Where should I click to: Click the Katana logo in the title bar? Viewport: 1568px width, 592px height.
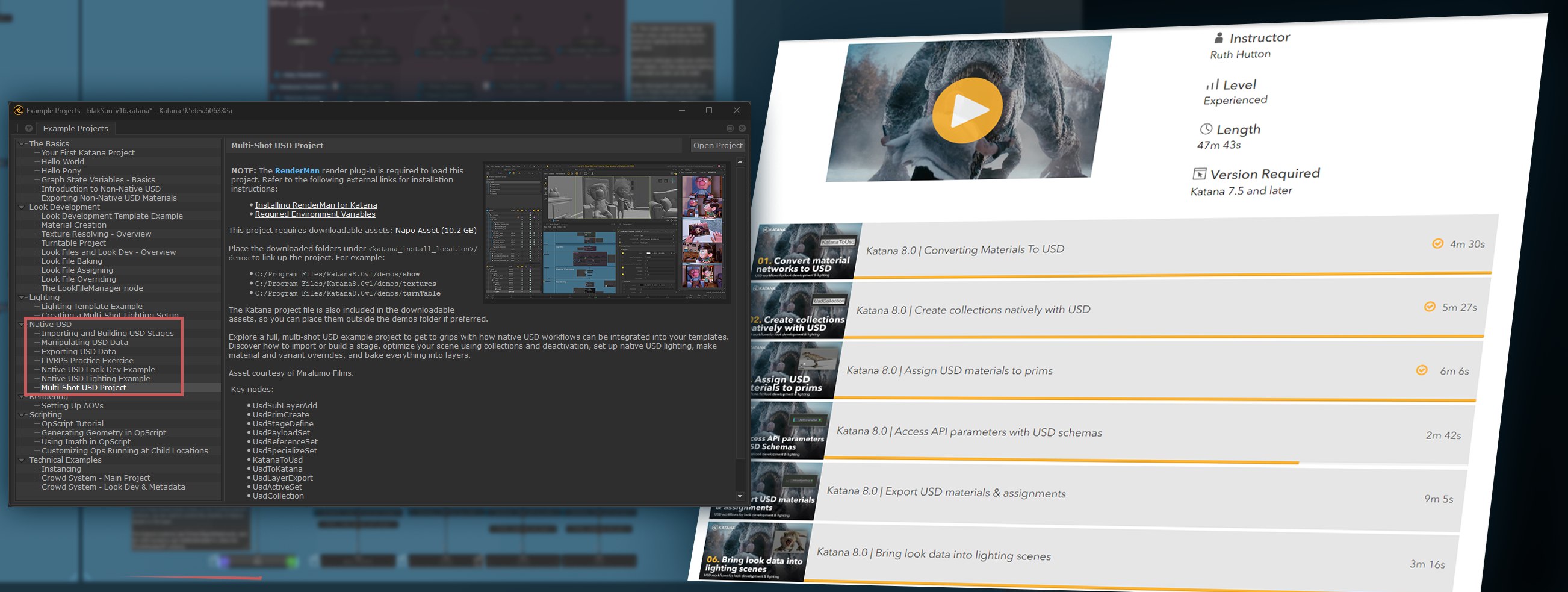coord(18,110)
